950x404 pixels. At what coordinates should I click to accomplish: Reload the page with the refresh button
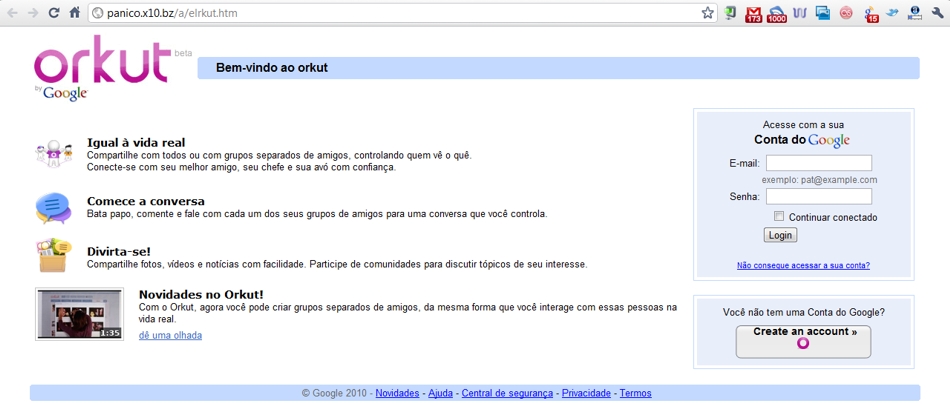coord(54,13)
